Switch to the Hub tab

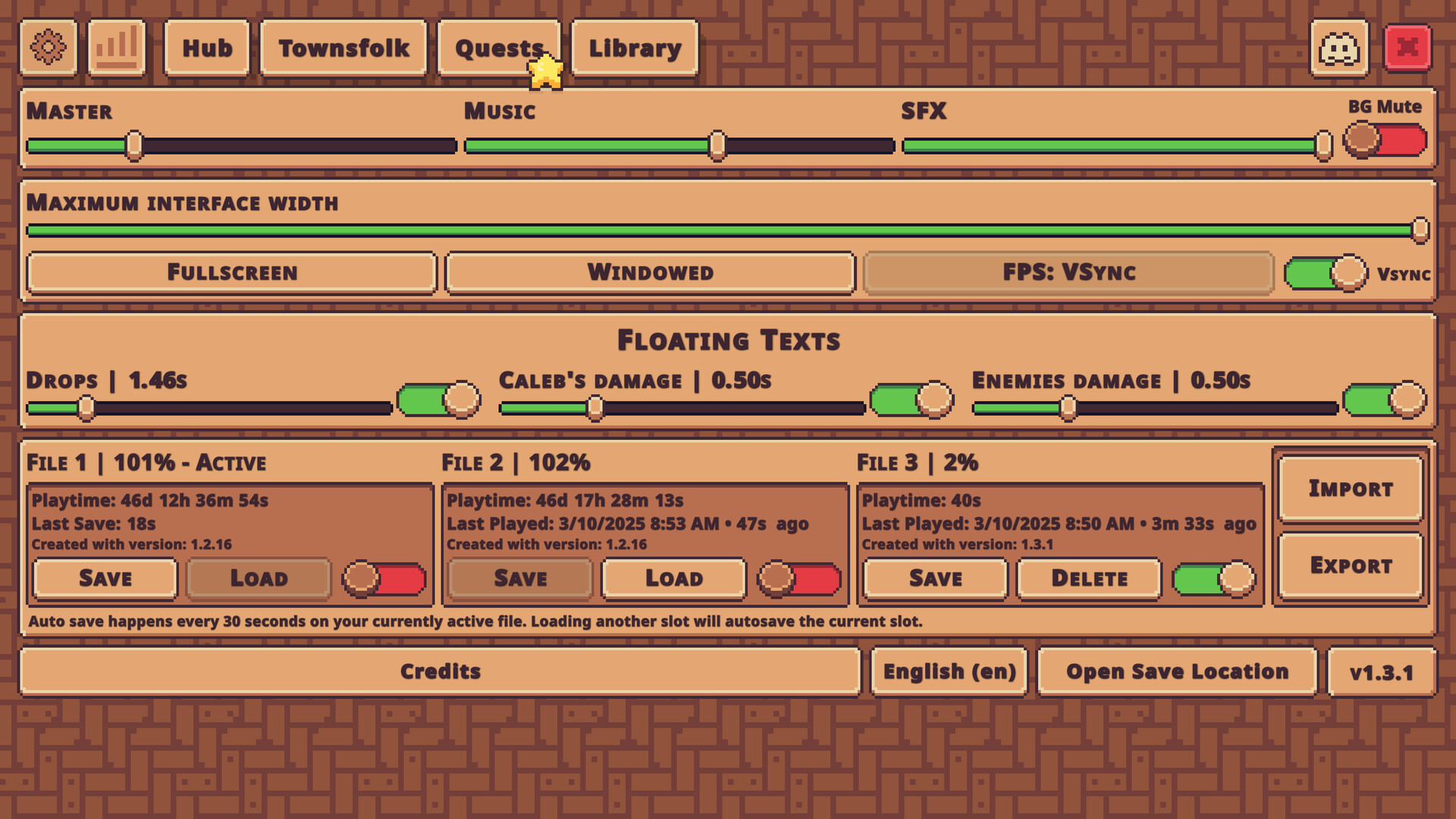click(x=206, y=48)
